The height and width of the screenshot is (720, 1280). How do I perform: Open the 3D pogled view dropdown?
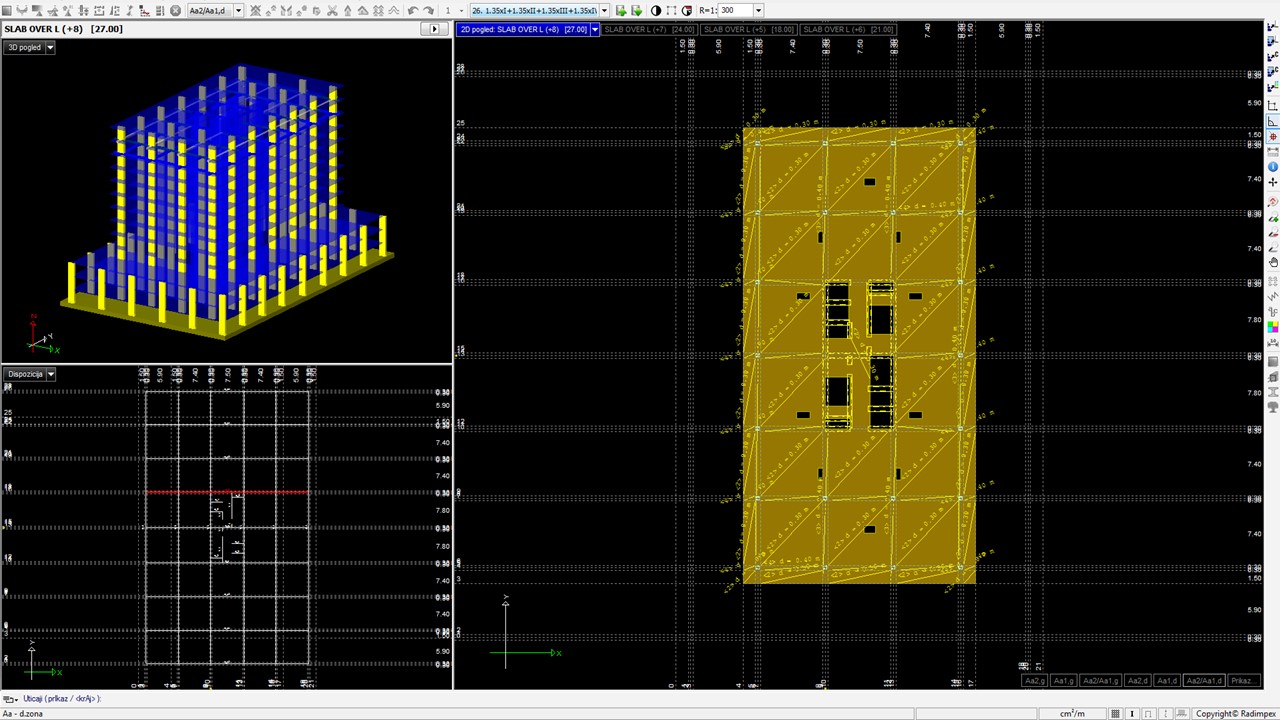tap(50, 48)
